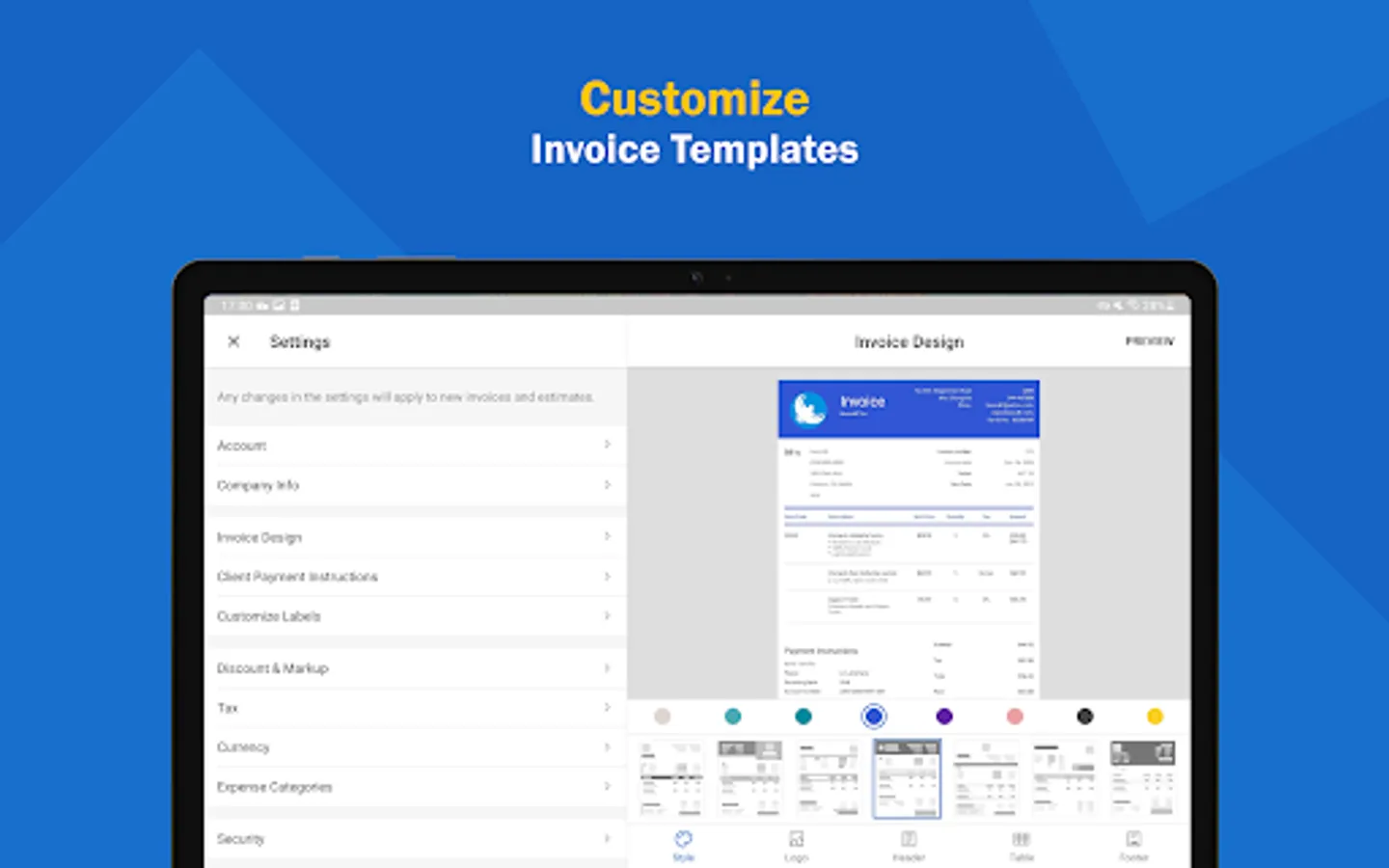Open Company Info settings
Image resolution: width=1389 pixels, height=868 pixels.
tap(416, 485)
